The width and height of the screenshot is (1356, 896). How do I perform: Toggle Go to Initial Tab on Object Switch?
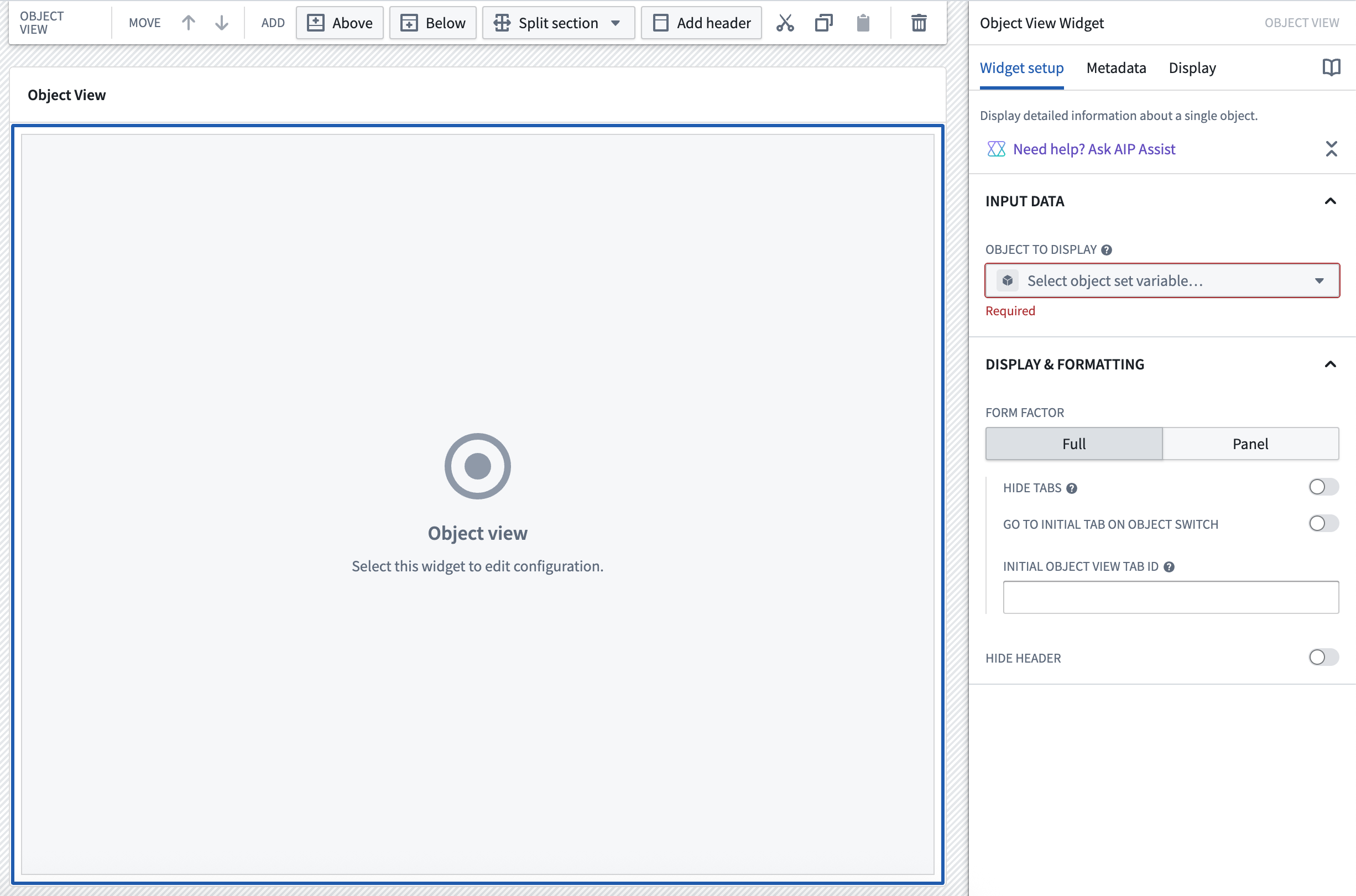[1323, 523]
